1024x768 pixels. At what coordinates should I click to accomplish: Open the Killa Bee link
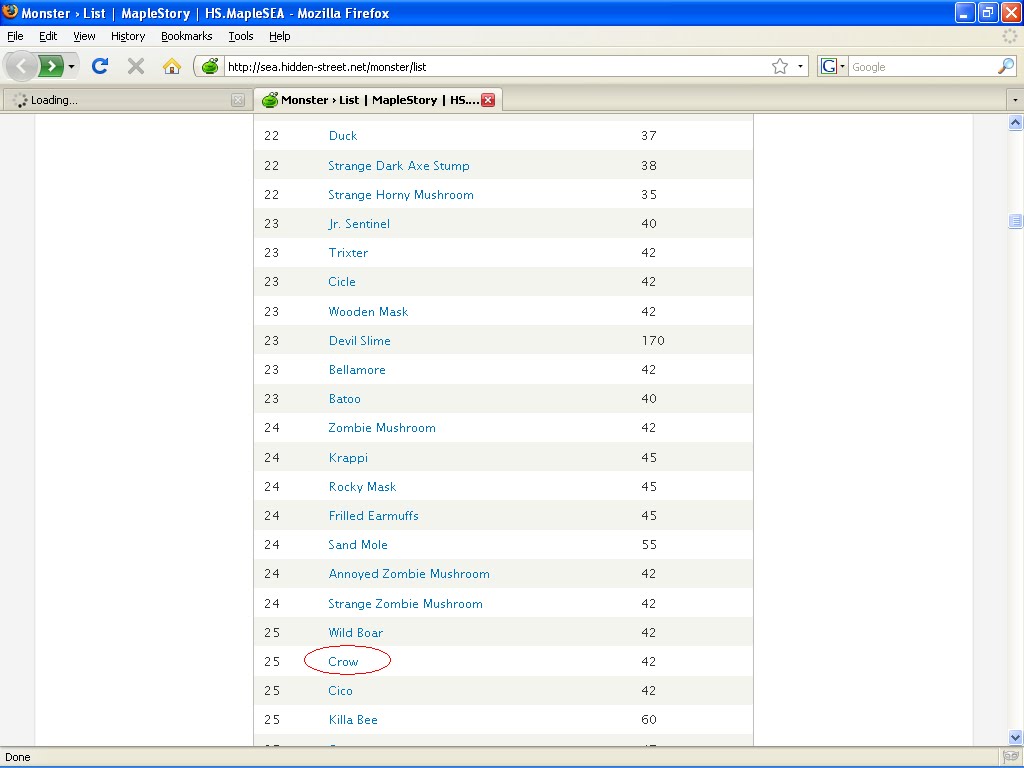click(353, 720)
